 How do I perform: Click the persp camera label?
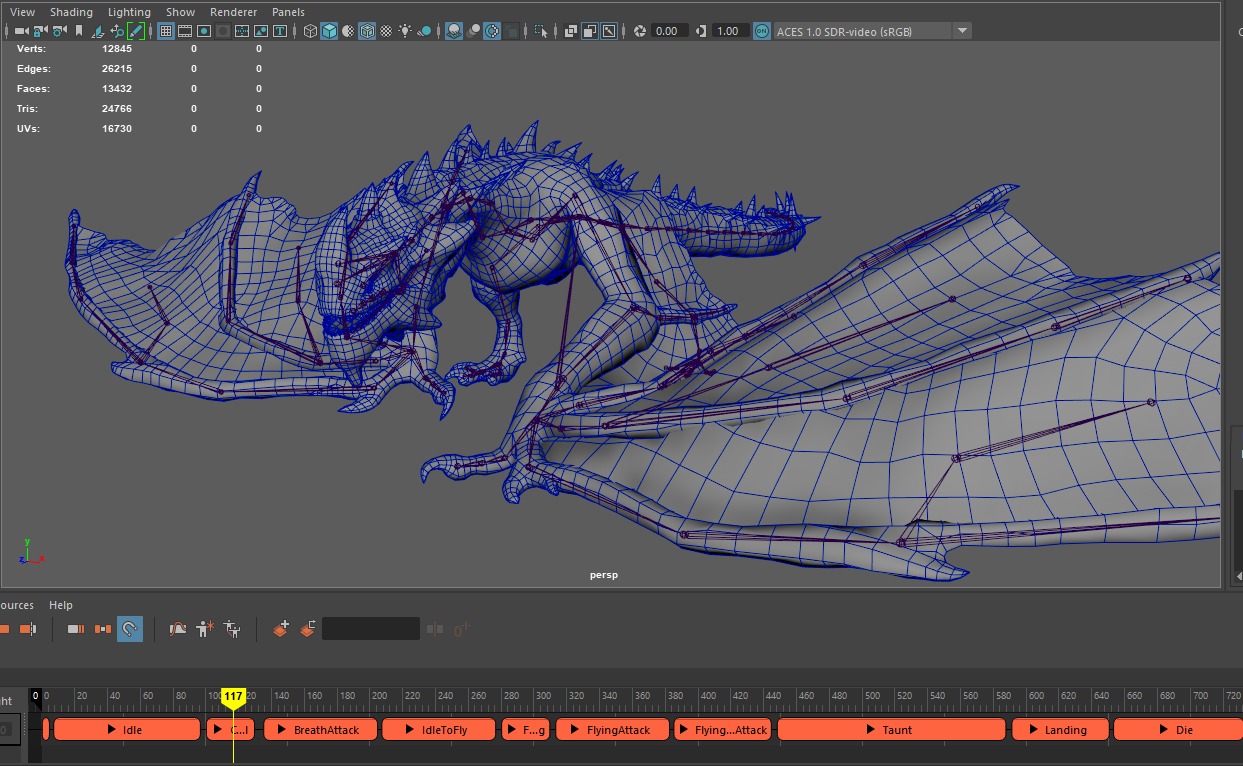pos(604,575)
